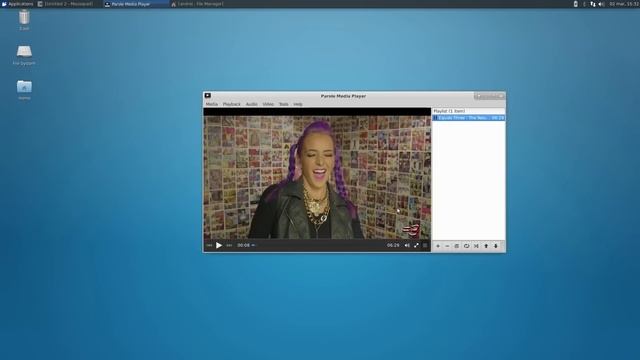Toggle shuffle mode for the playlist

(x=476, y=246)
